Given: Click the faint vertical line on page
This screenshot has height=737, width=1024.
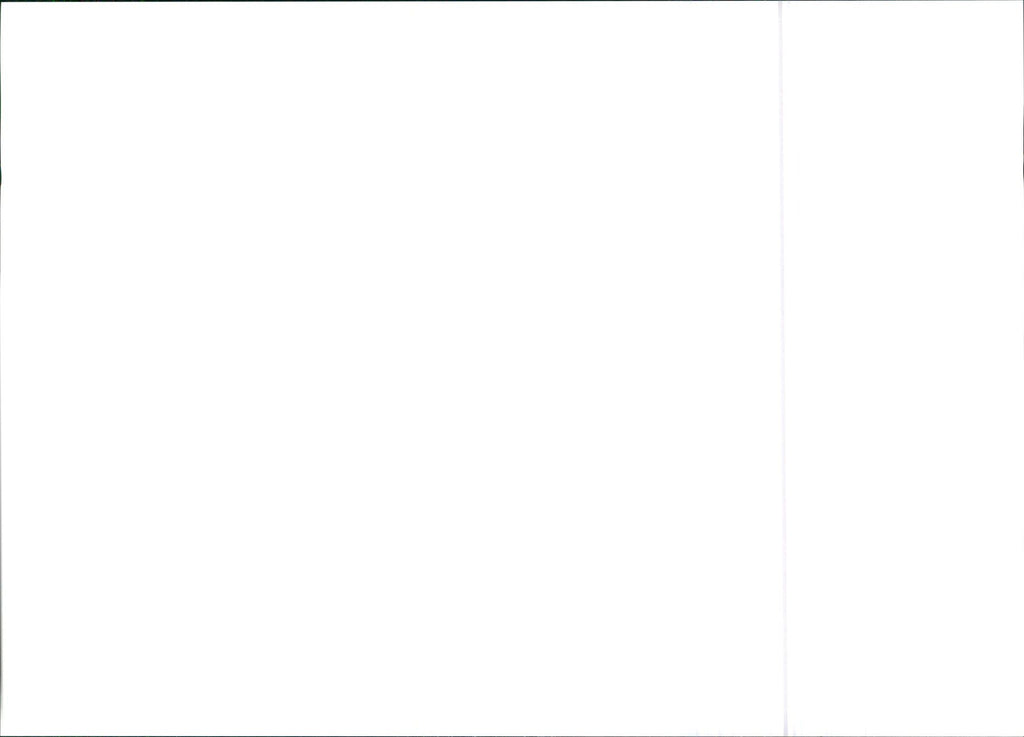Looking at the screenshot, I should point(782,368).
